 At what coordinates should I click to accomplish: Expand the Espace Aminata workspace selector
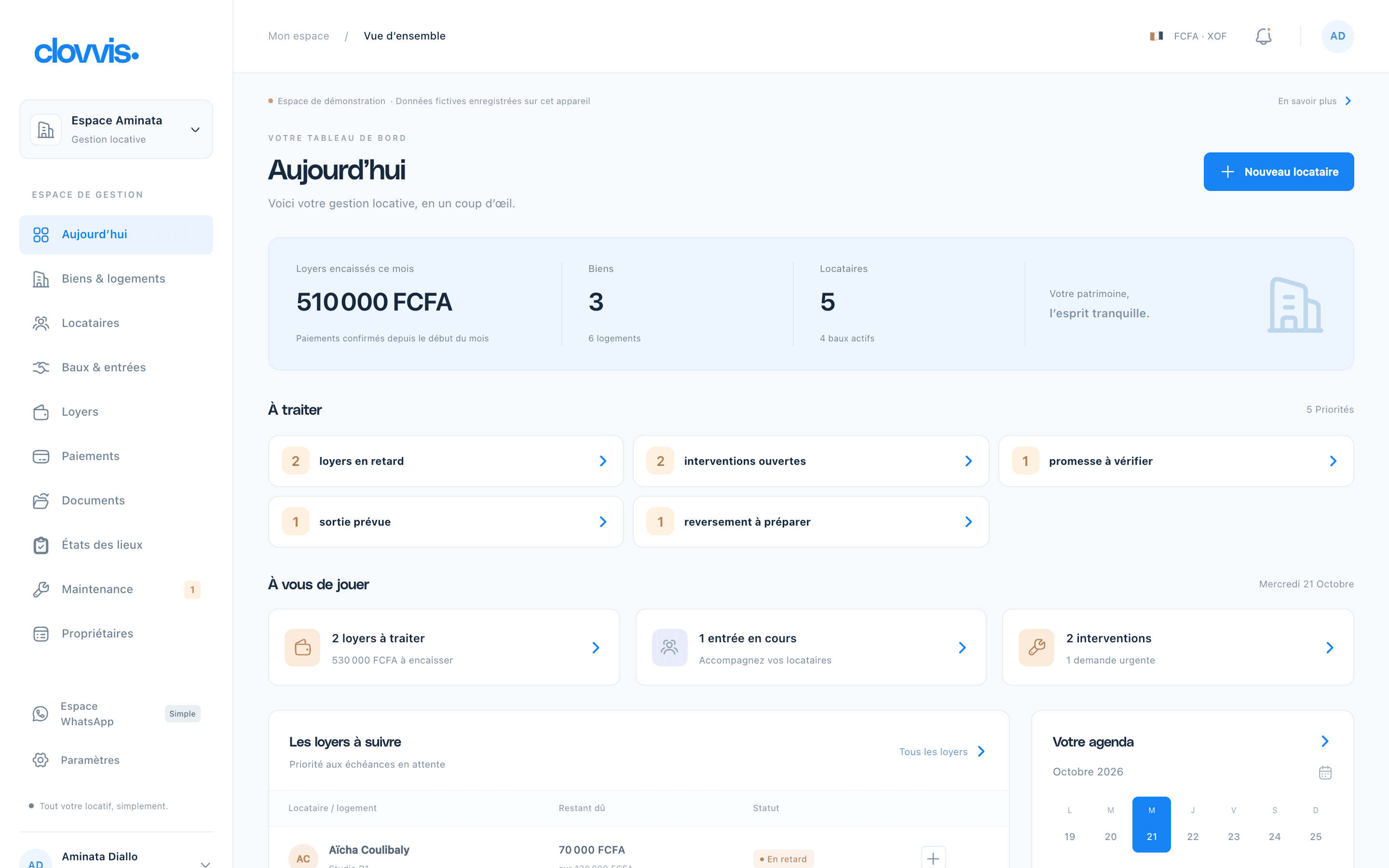(116, 129)
